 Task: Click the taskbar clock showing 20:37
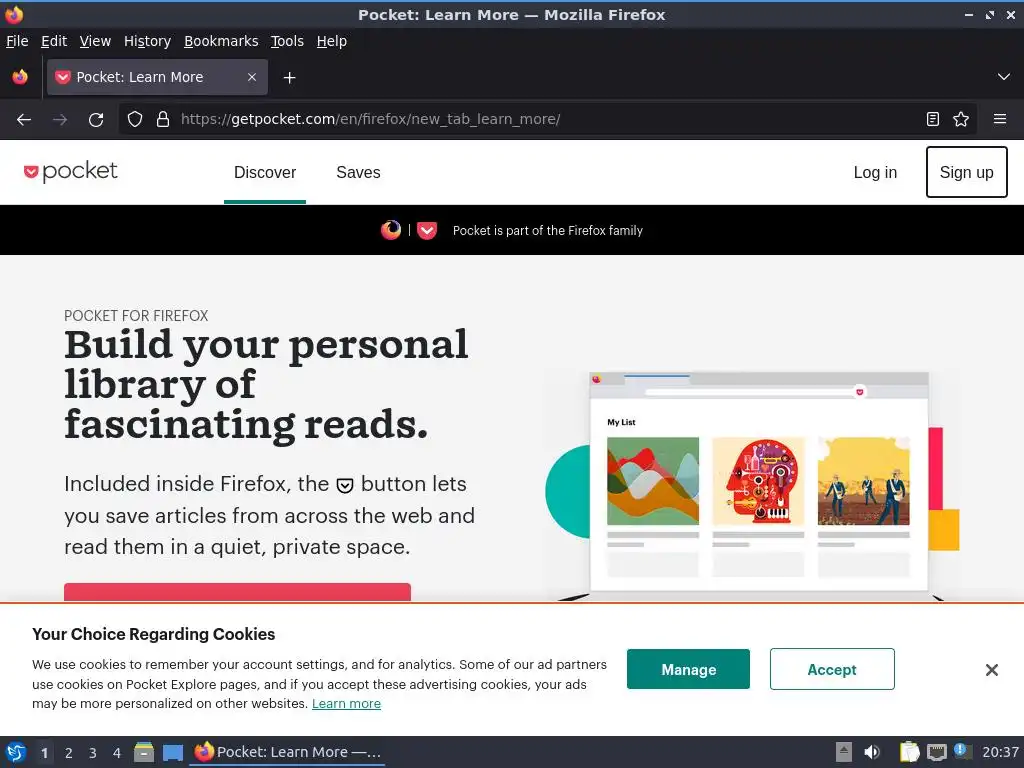pos(1000,752)
